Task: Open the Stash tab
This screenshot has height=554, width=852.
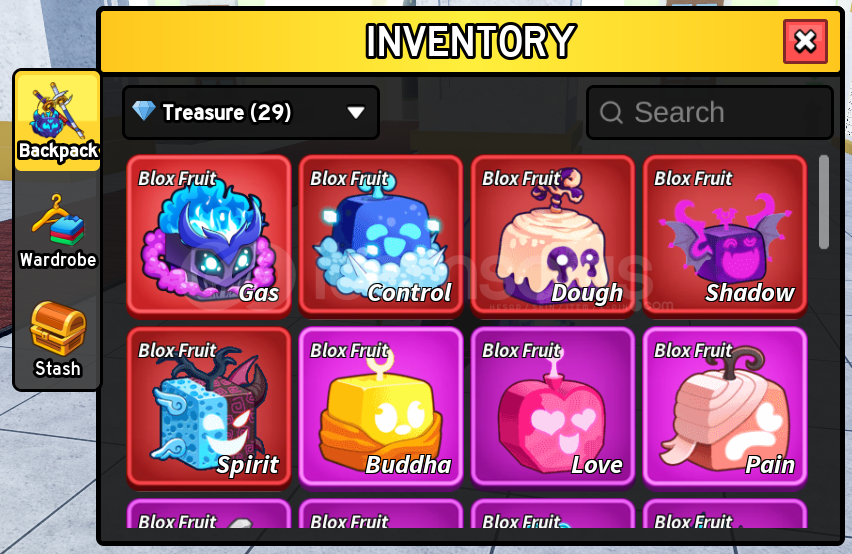Action: [58, 340]
